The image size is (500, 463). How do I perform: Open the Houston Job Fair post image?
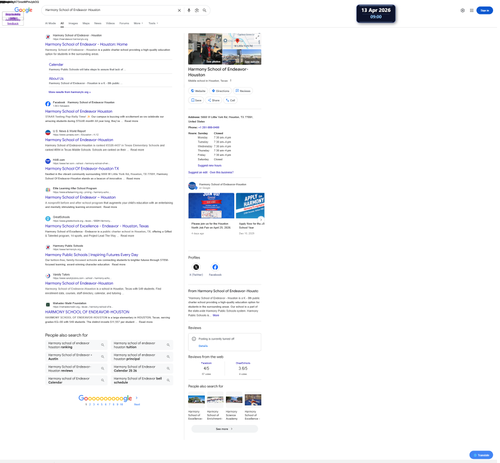[211, 206]
